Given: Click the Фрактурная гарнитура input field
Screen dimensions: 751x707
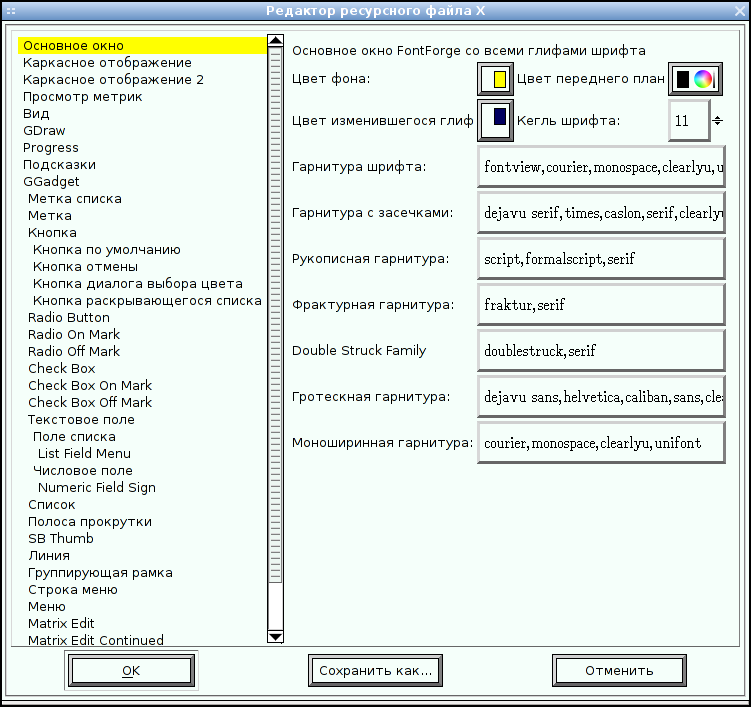Looking at the screenshot, I should pos(601,305).
